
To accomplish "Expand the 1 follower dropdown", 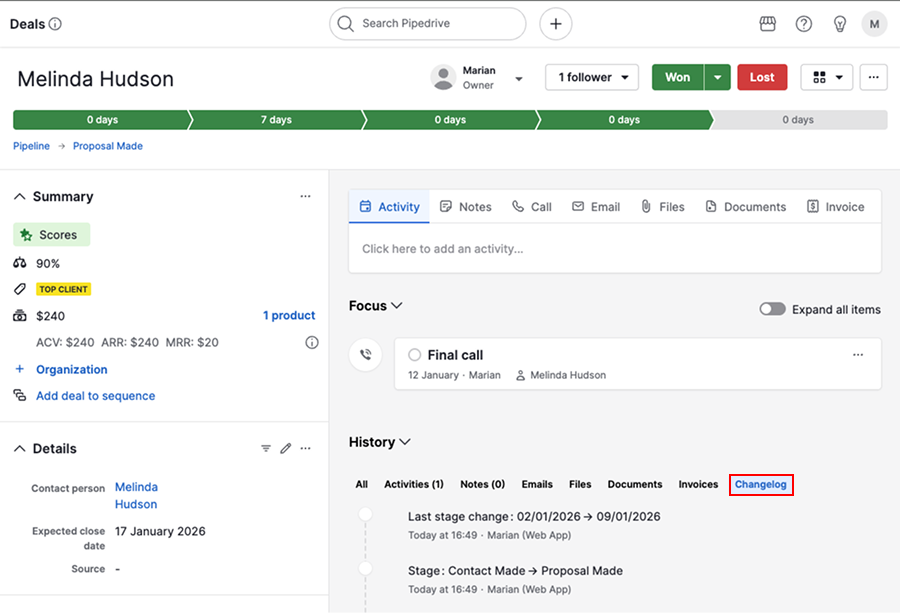I will [x=592, y=78].
